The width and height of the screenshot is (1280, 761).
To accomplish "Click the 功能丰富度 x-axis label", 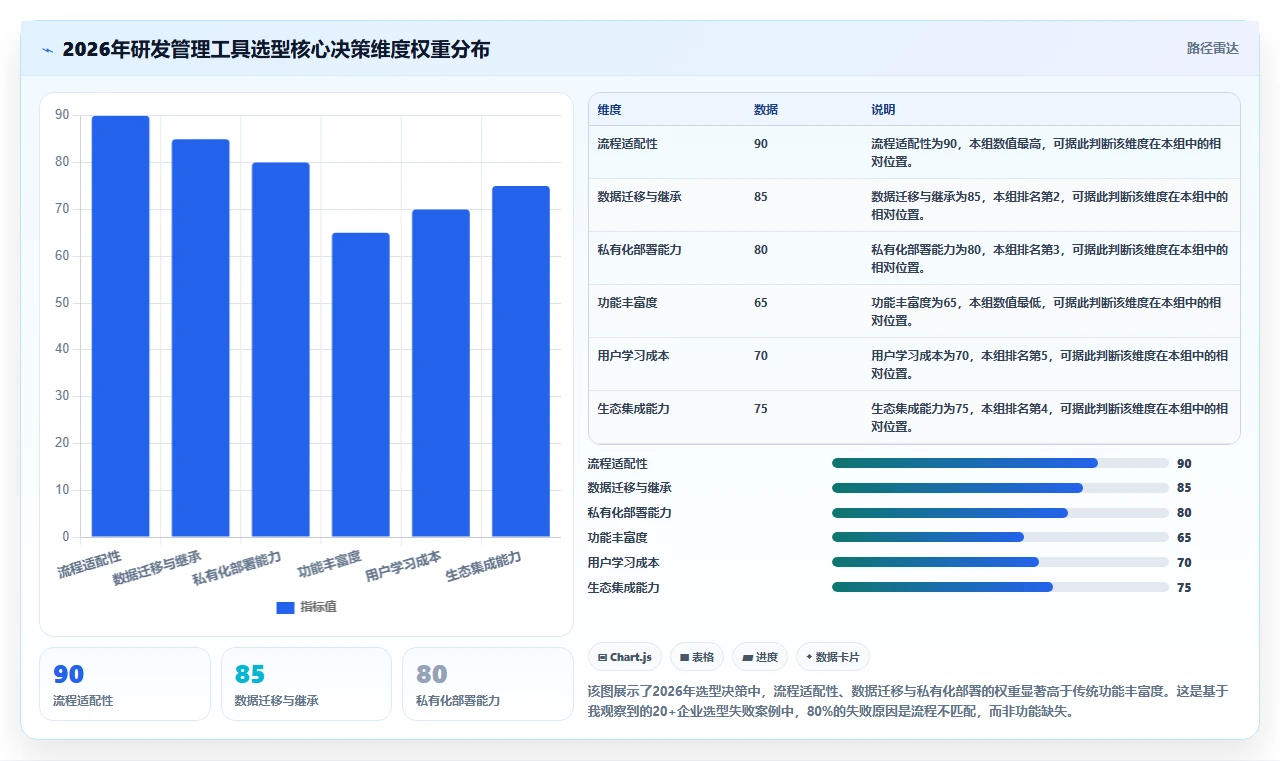I will [x=330, y=564].
